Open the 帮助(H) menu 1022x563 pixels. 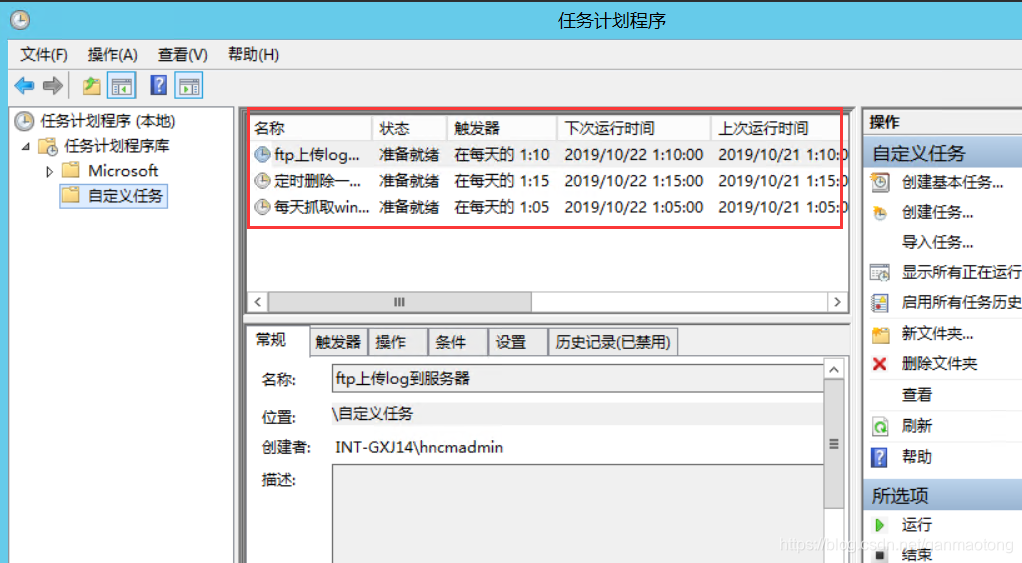point(254,55)
